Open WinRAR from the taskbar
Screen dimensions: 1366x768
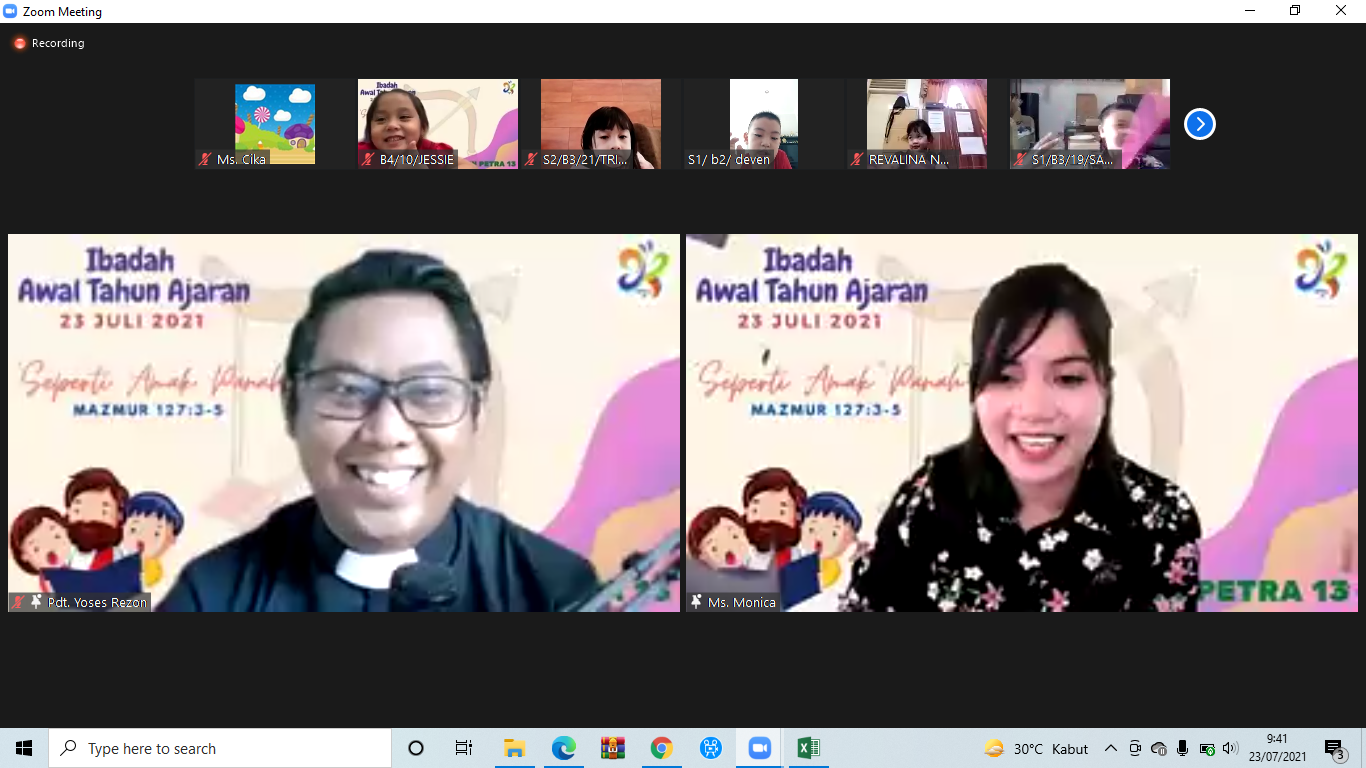coord(613,748)
